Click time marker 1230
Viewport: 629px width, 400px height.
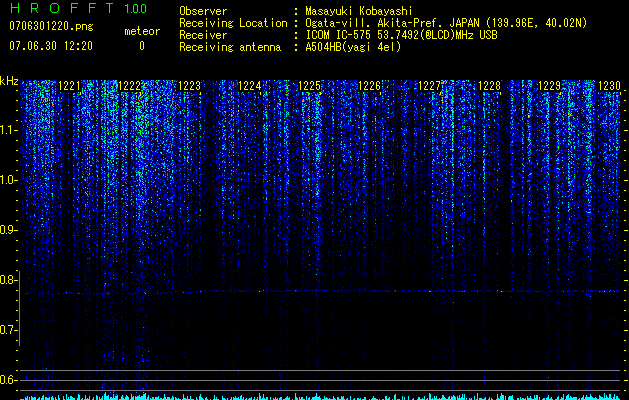[610, 86]
